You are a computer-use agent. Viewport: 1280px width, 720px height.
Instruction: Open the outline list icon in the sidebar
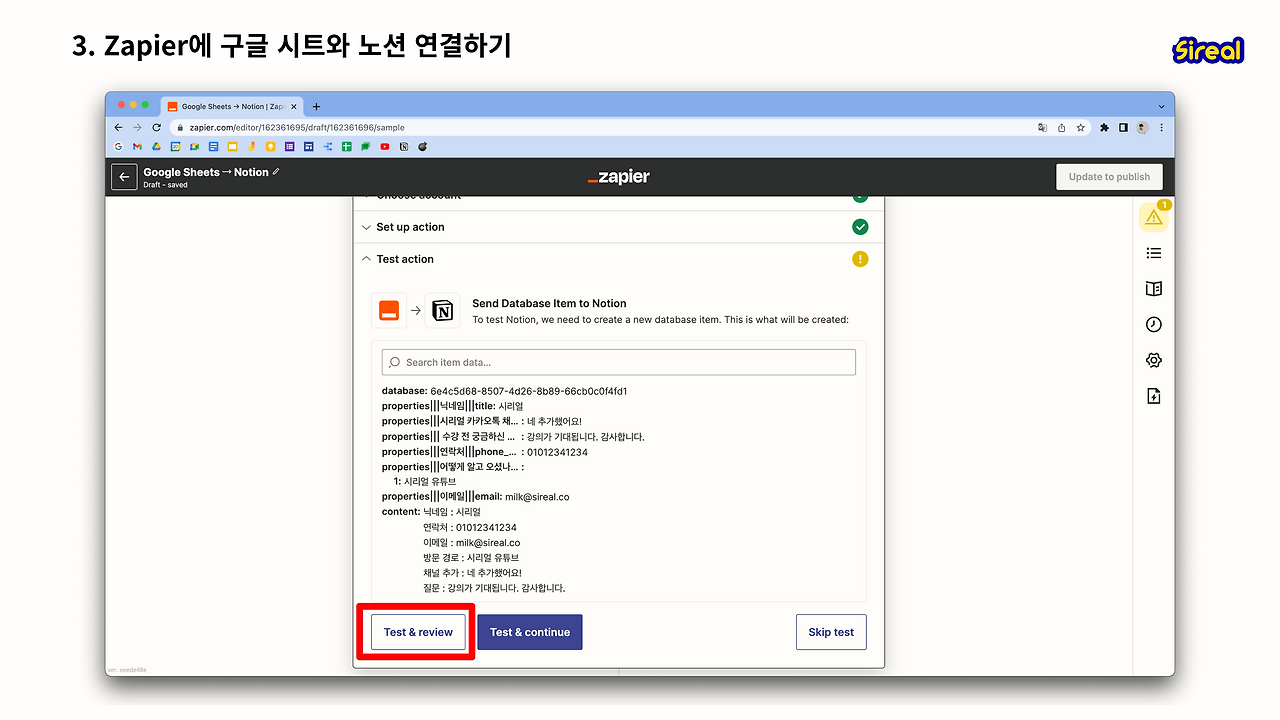pos(1154,254)
